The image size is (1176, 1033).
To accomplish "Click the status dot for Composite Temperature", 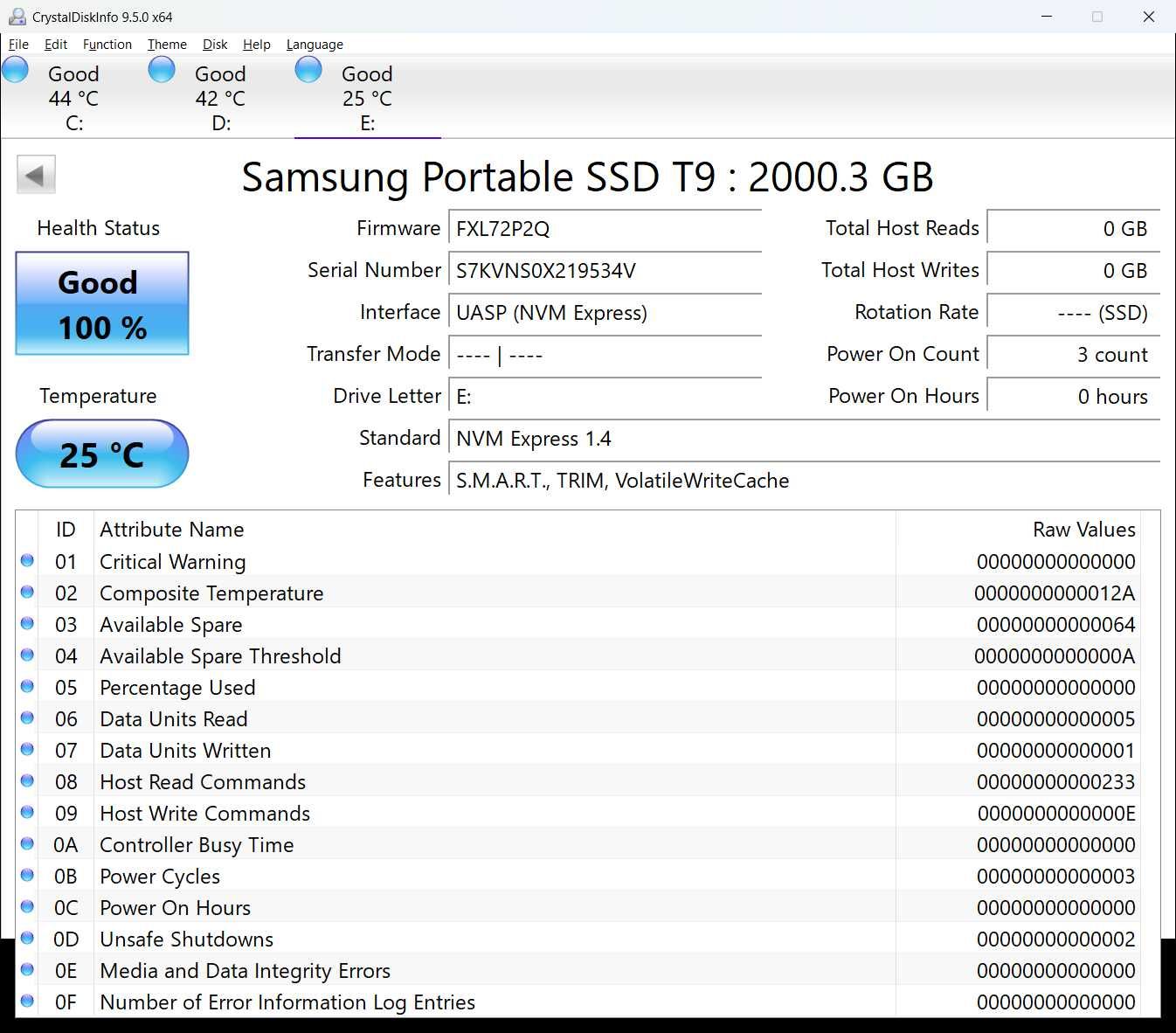I will click(27, 592).
